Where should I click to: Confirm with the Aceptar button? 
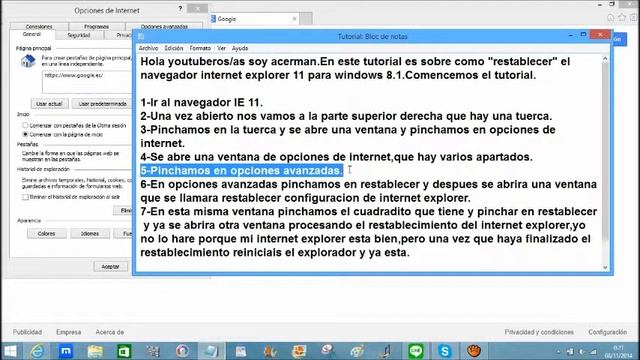coord(110,267)
